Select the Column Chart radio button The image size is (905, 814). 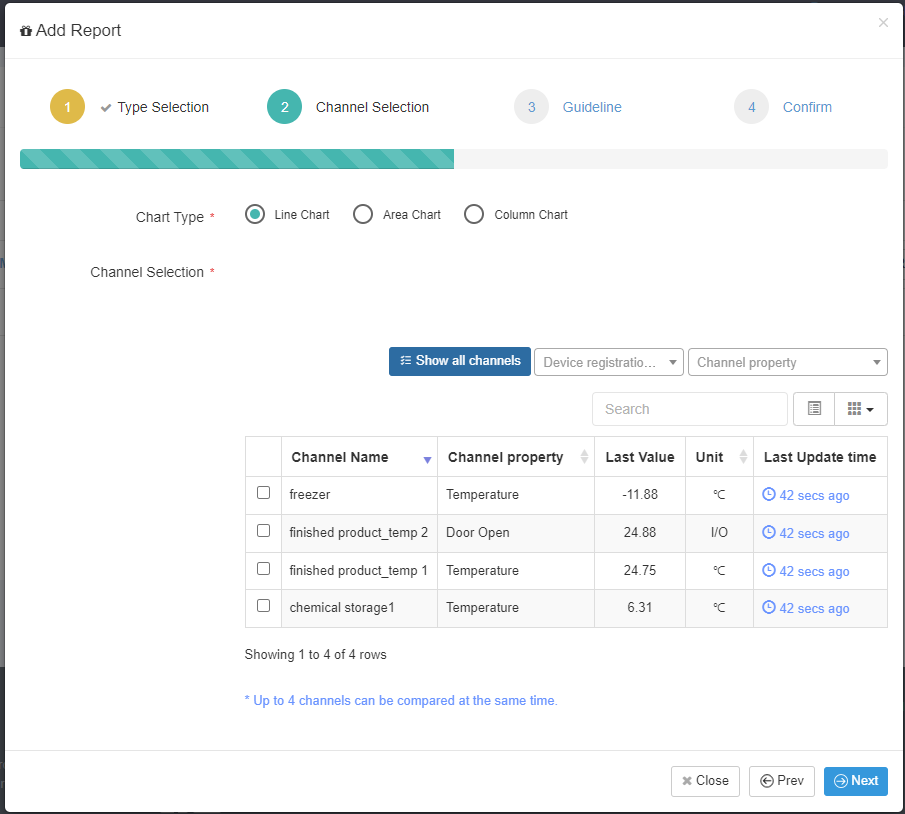474,214
